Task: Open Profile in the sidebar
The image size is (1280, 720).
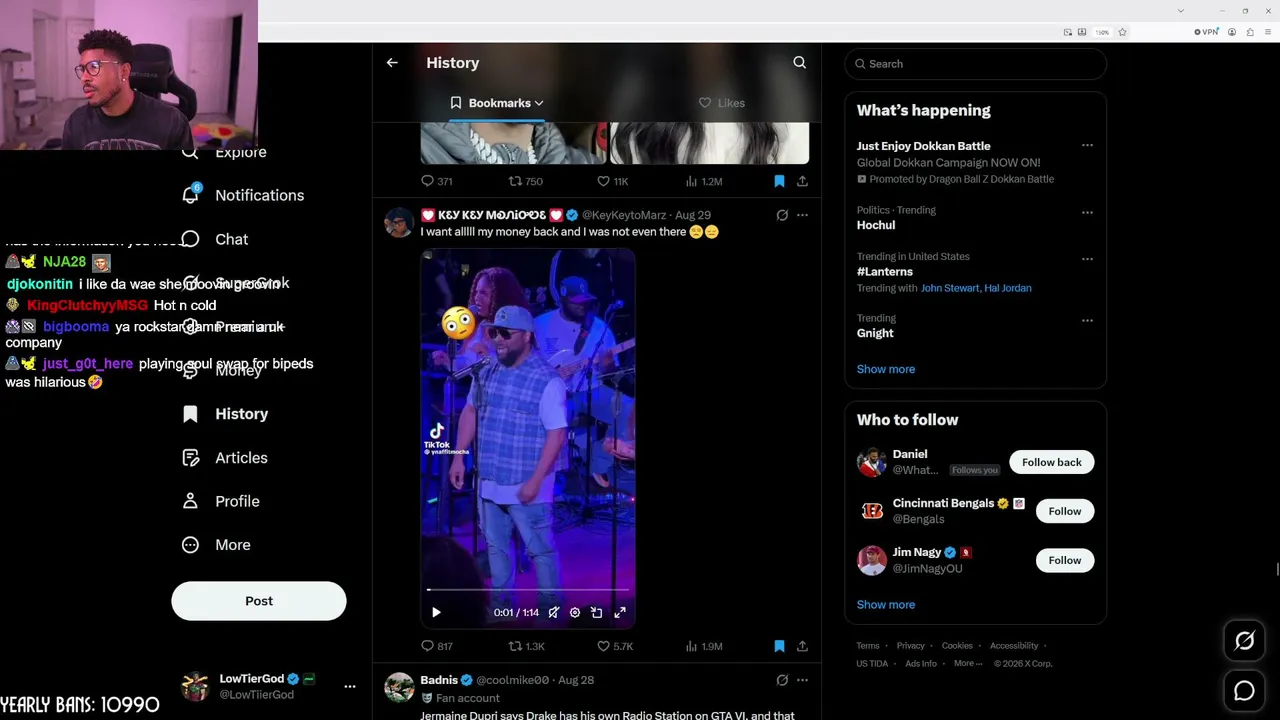Action: [221, 501]
